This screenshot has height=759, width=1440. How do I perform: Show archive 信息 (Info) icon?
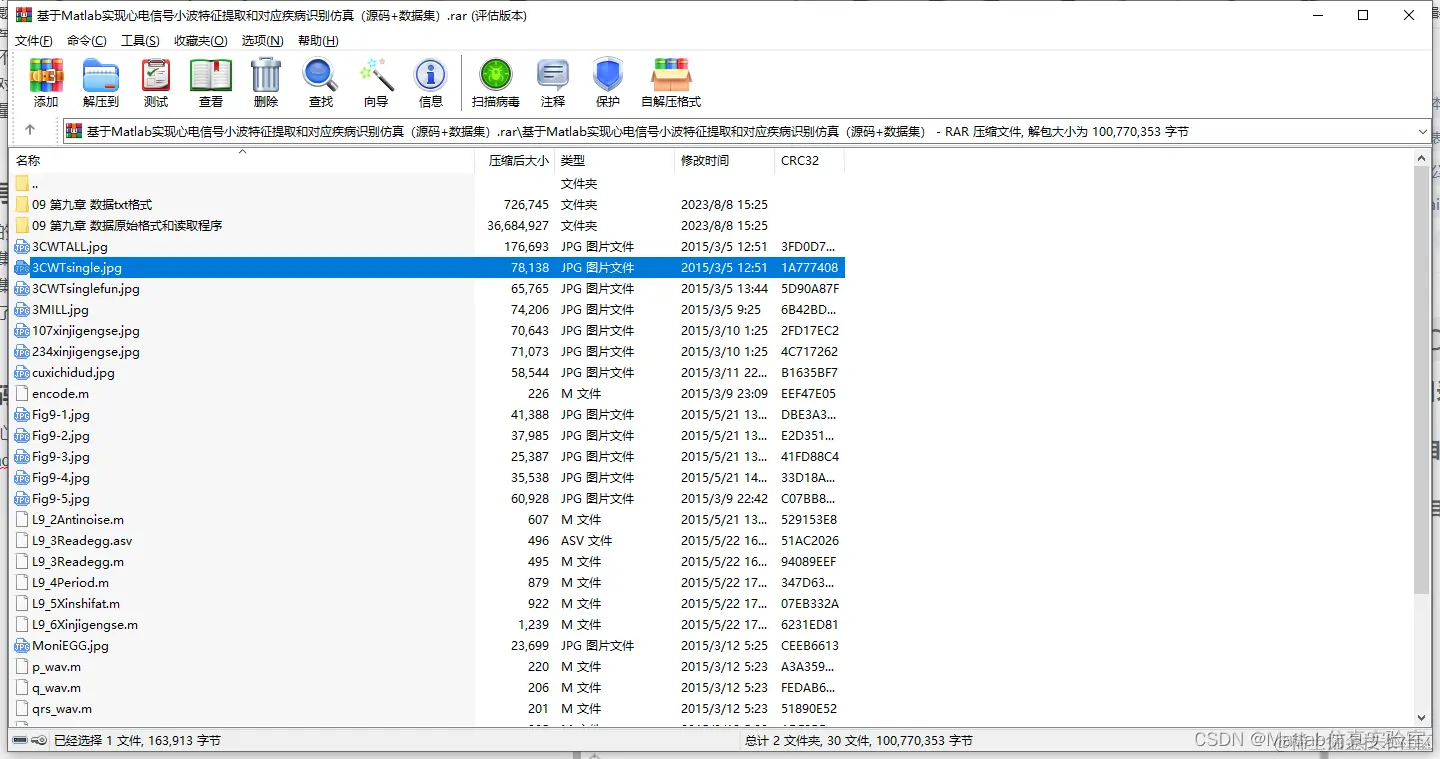pyautogui.click(x=430, y=82)
